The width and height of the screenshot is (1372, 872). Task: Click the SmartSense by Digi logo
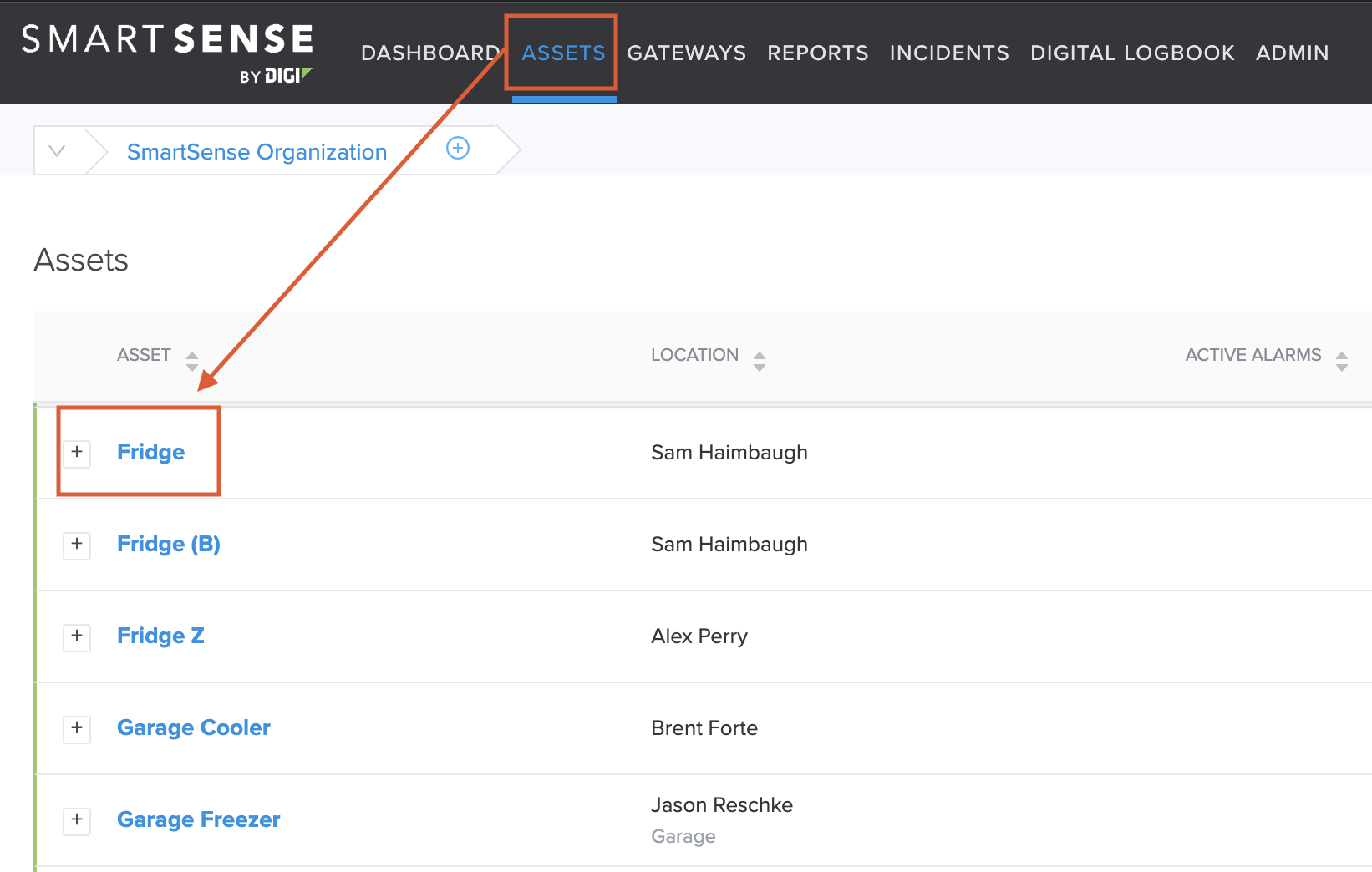[x=167, y=53]
